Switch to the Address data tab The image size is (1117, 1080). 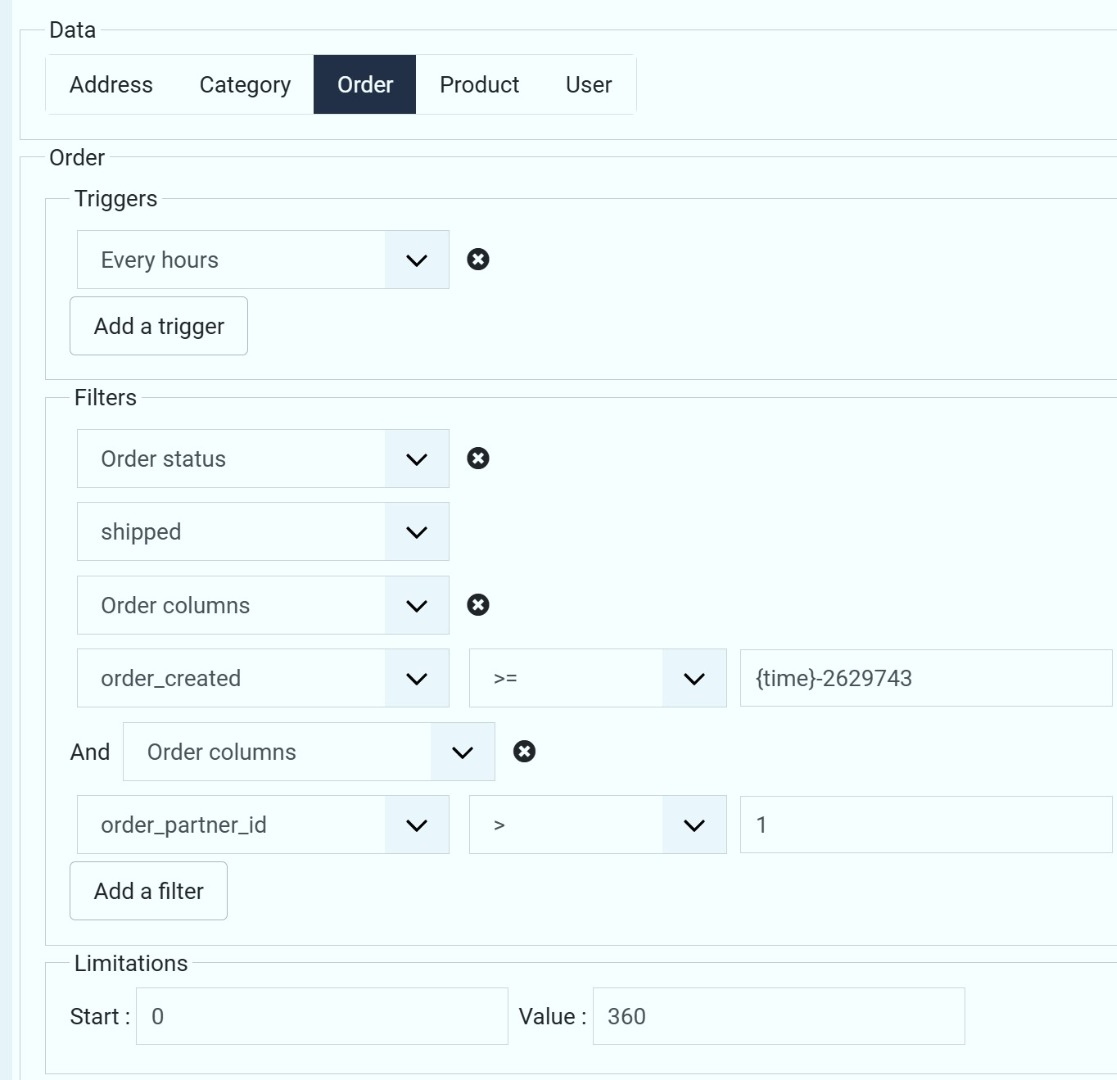coord(111,85)
